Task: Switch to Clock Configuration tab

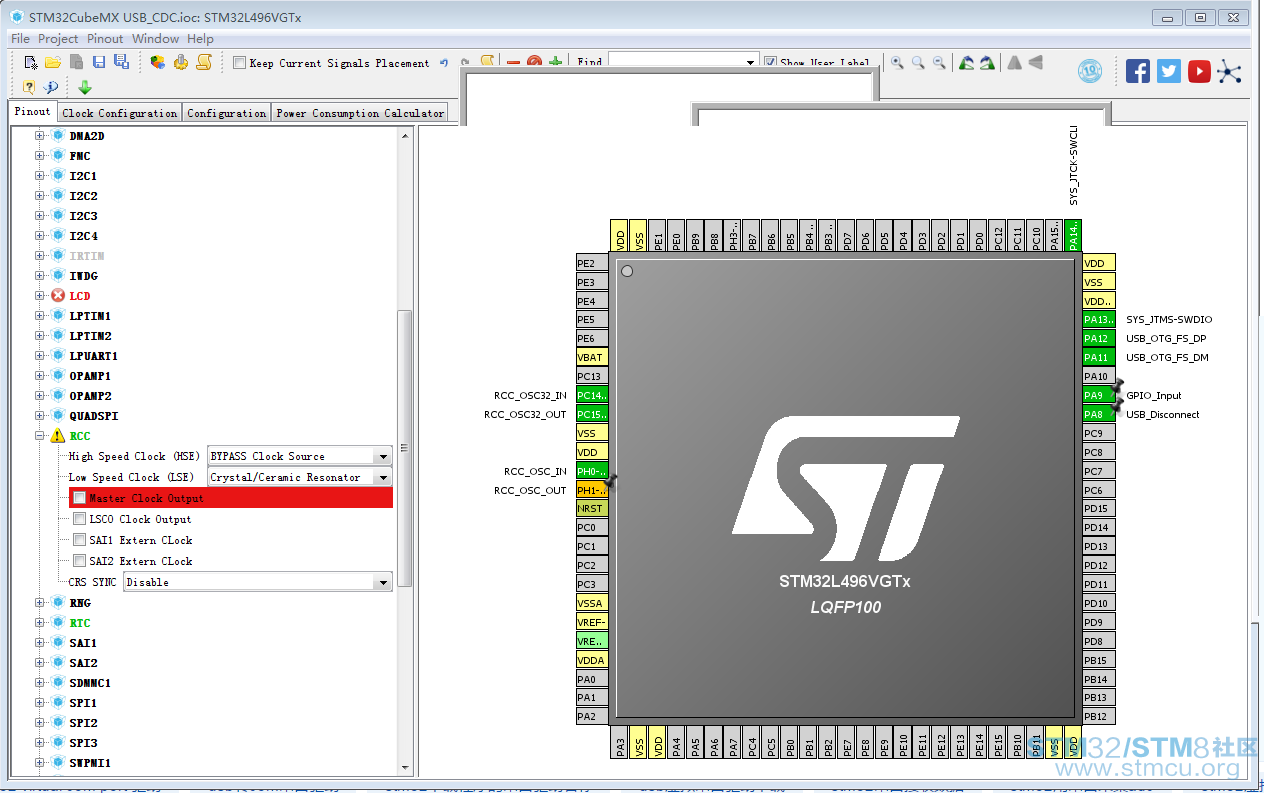Action: point(120,113)
